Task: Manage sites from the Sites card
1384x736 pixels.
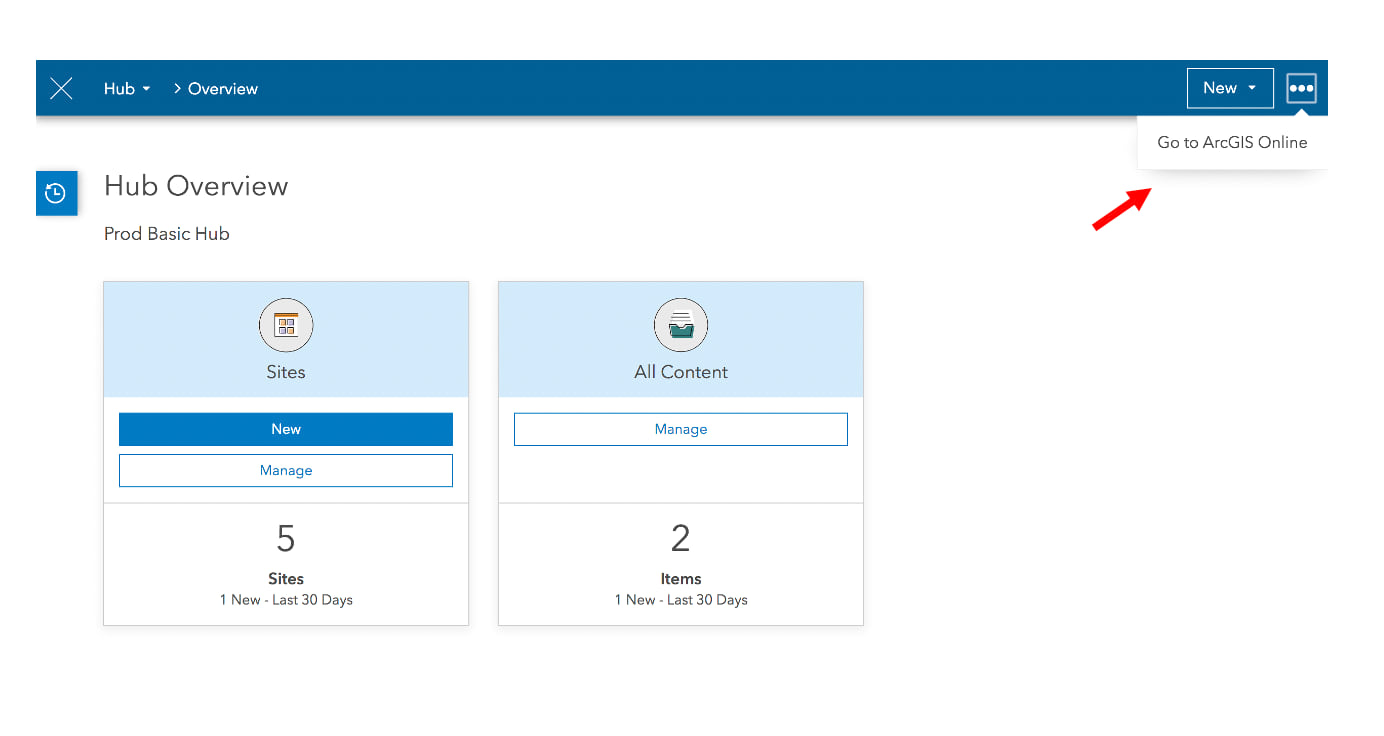Action: point(286,470)
